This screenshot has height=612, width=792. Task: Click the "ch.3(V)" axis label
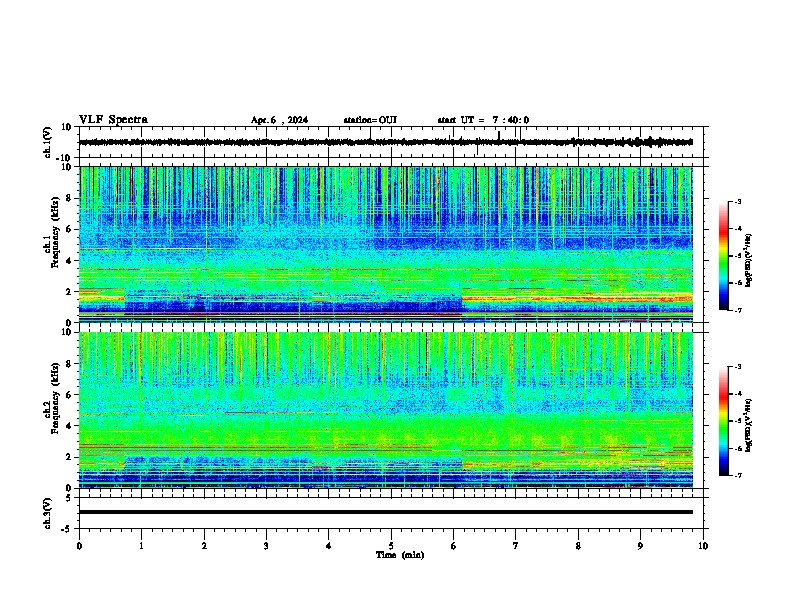click(x=47, y=513)
